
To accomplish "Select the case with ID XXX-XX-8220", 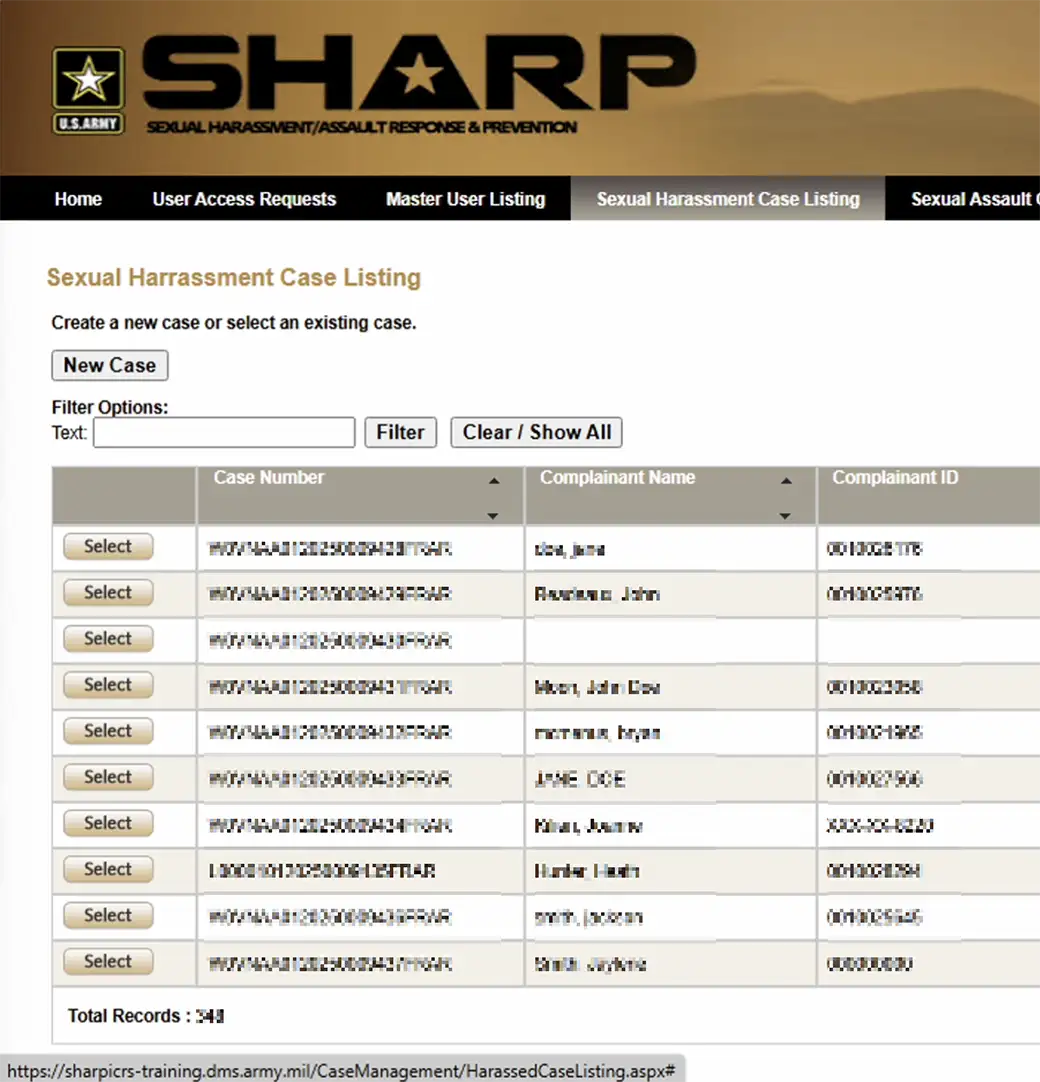I will click(108, 823).
